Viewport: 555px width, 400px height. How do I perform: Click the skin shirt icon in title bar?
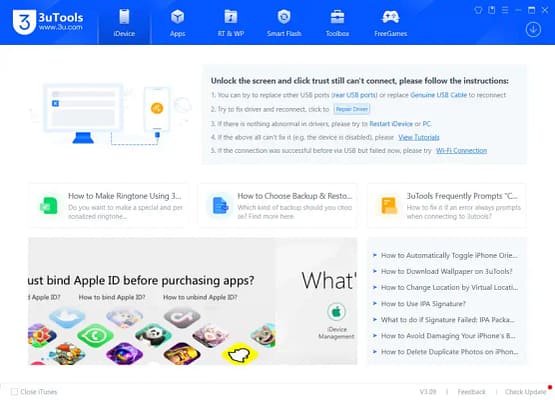tap(478, 10)
